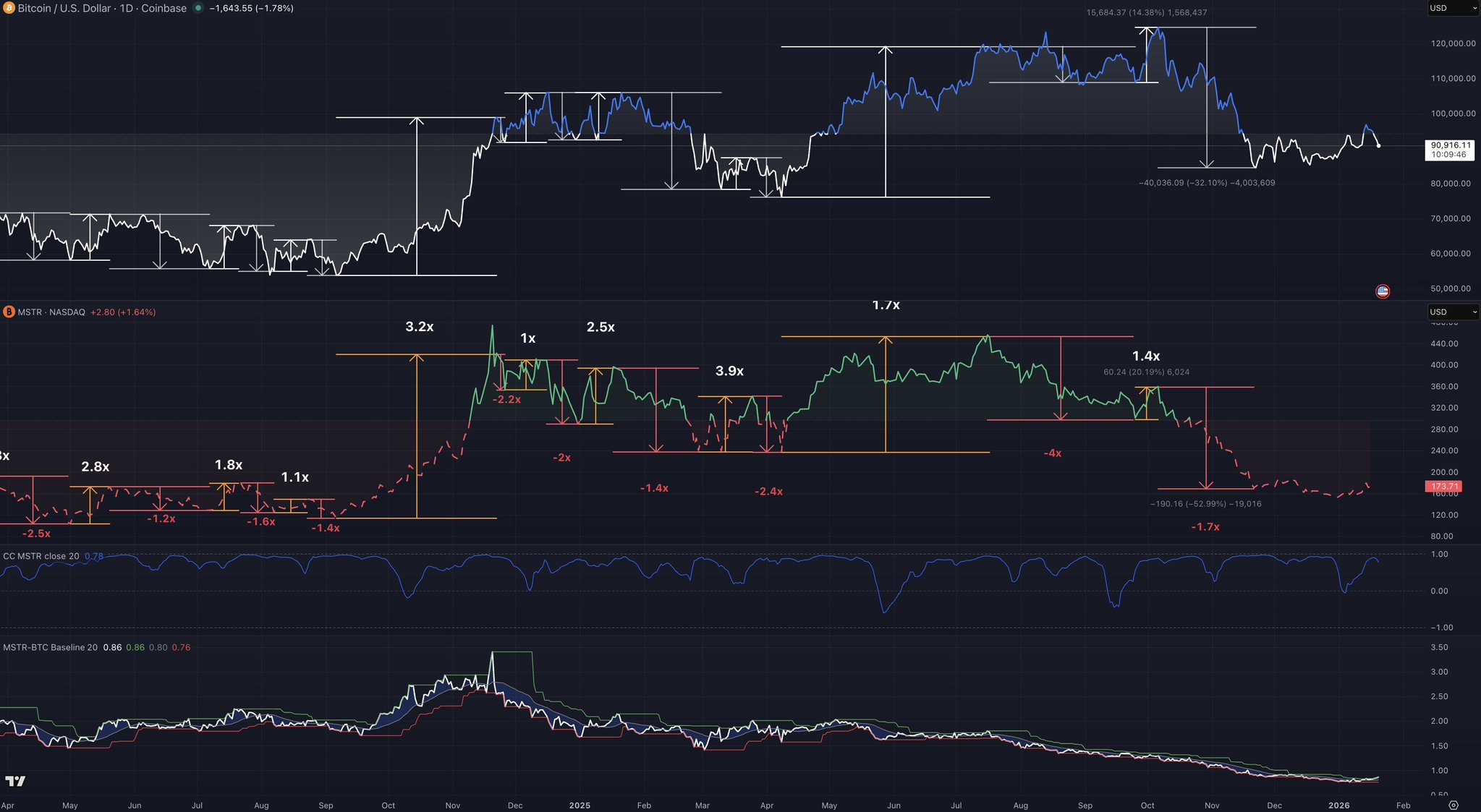This screenshot has width=1481, height=812.
Task: Click the 90,916.11 BTC price label
Action: point(1450,145)
